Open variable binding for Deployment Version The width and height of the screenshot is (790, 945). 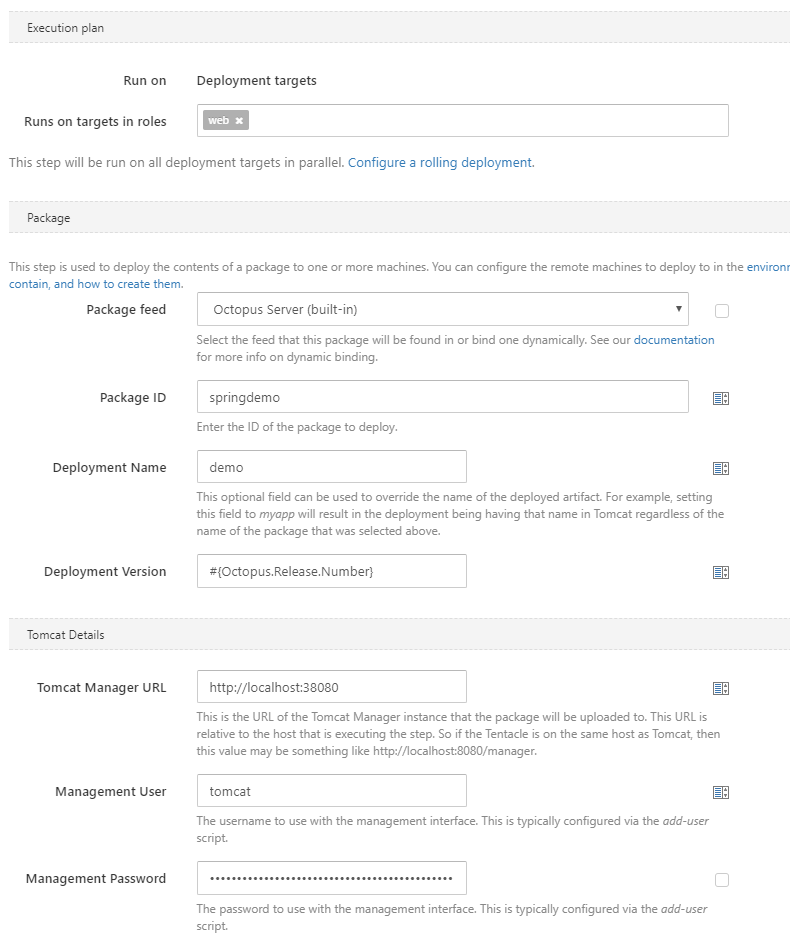720,572
